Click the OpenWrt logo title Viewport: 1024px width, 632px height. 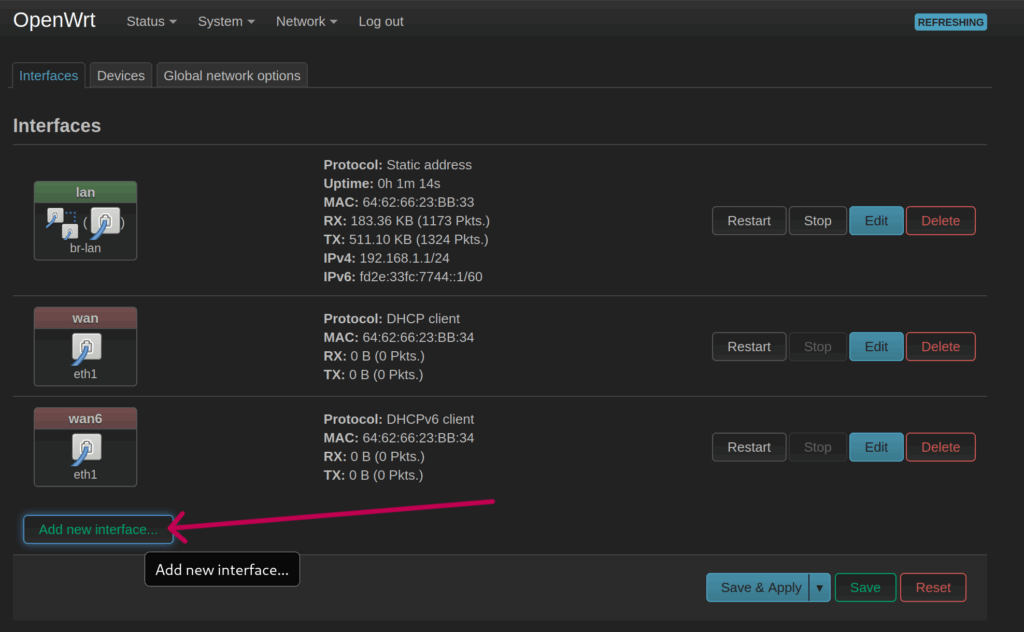pyautogui.click(x=54, y=21)
